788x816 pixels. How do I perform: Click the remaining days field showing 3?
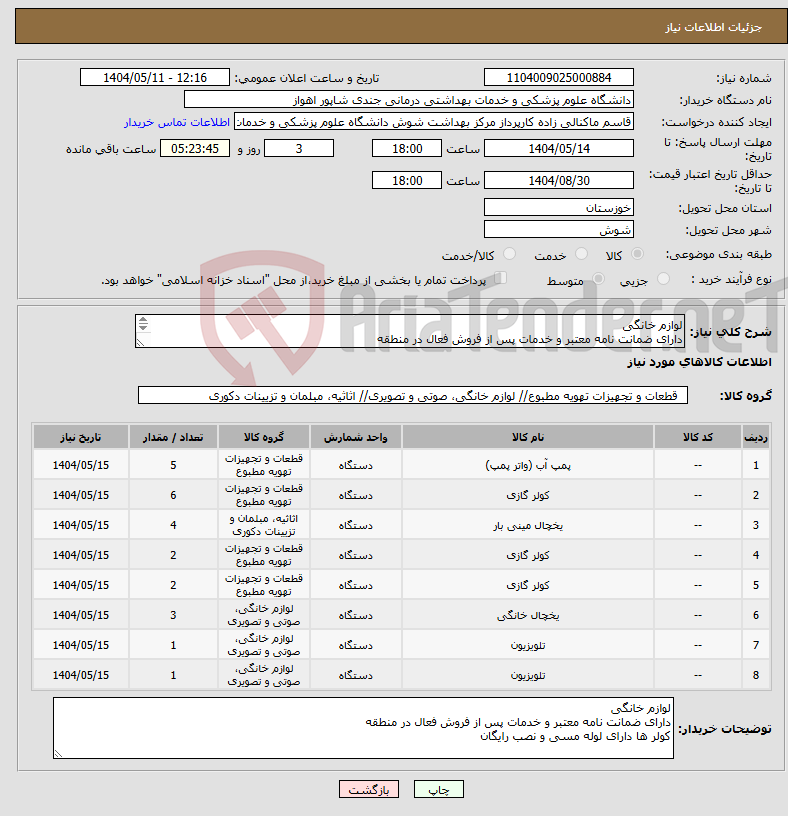[299, 148]
